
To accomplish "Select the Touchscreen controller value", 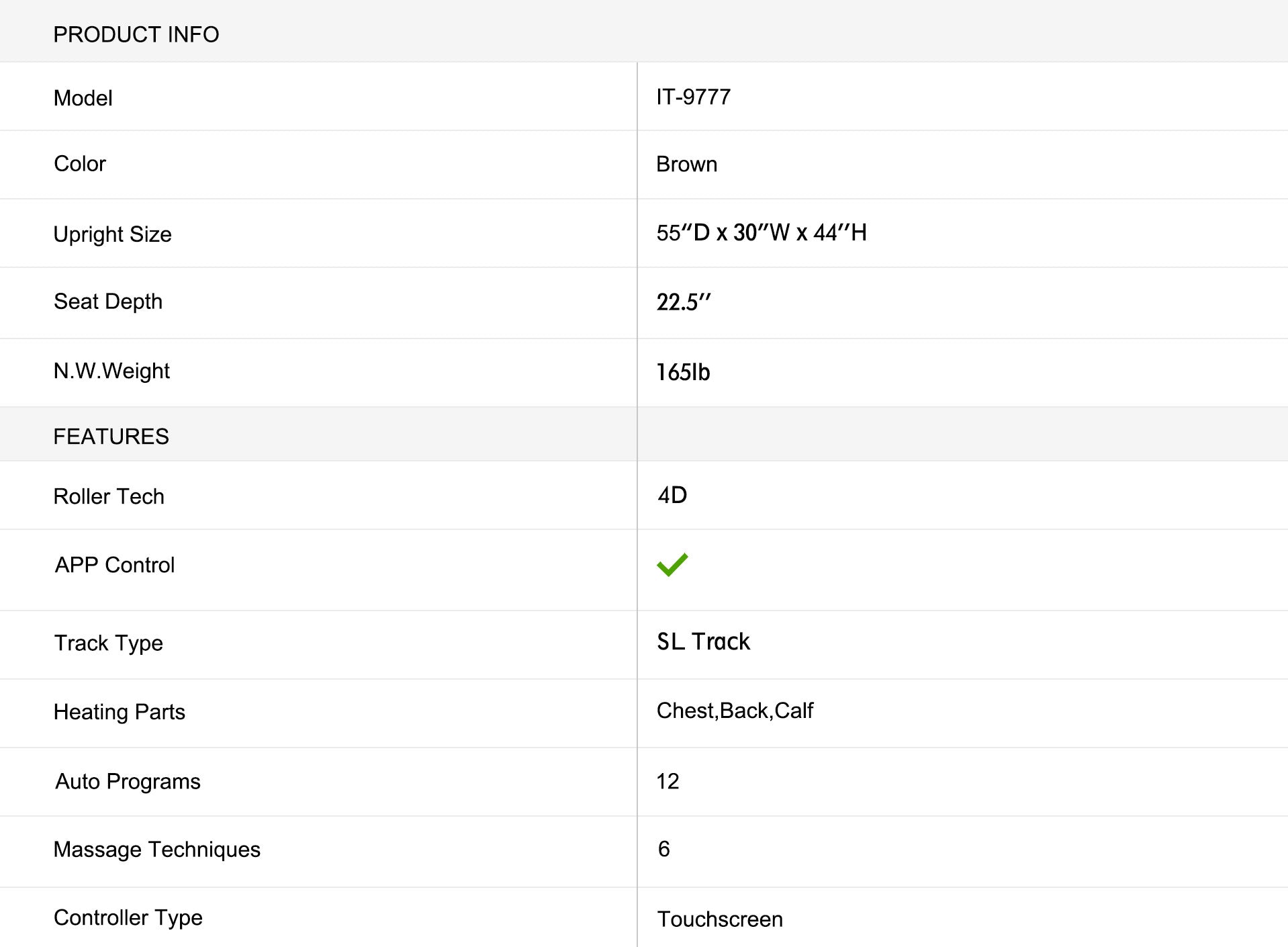I will click(x=720, y=919).
